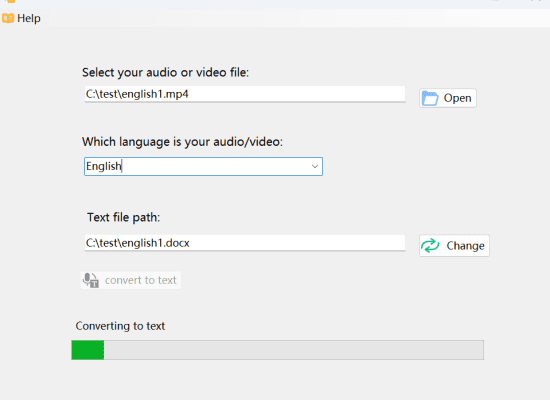Focus the audio or video file path field

pos(245,94)
